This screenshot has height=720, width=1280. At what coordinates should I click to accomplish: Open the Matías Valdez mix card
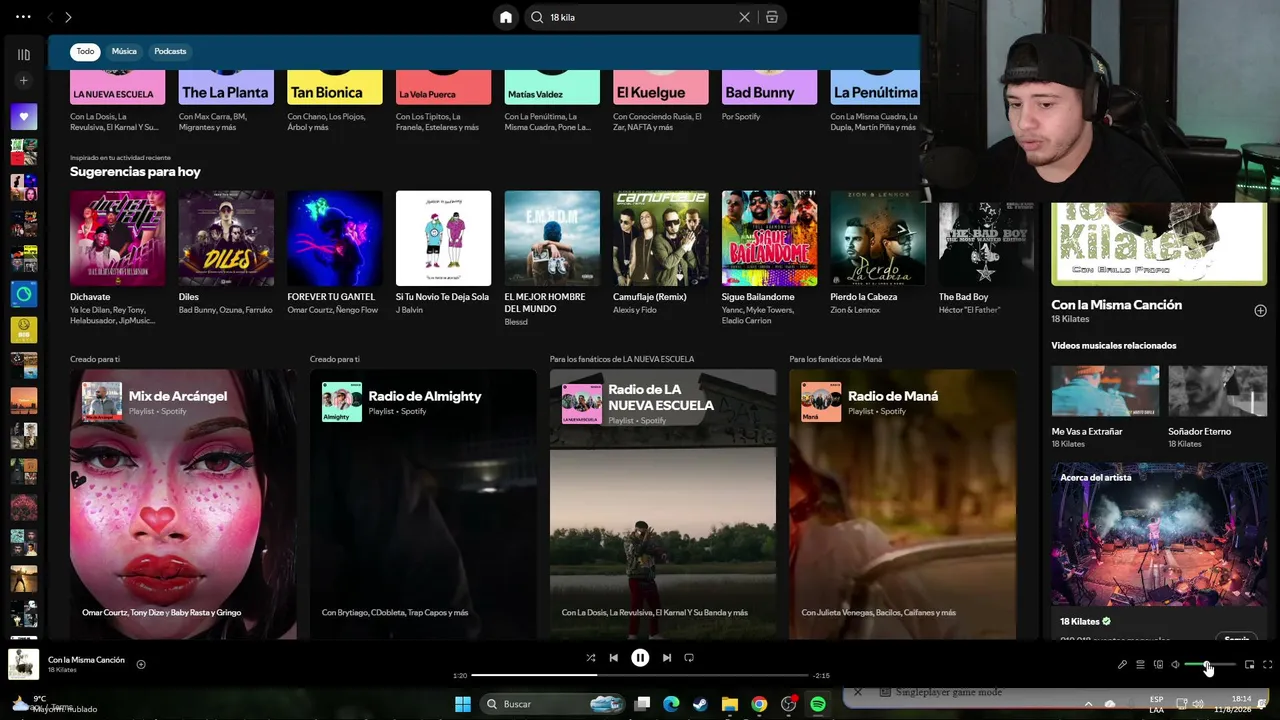pyautogui.click(x=552, y=100)
